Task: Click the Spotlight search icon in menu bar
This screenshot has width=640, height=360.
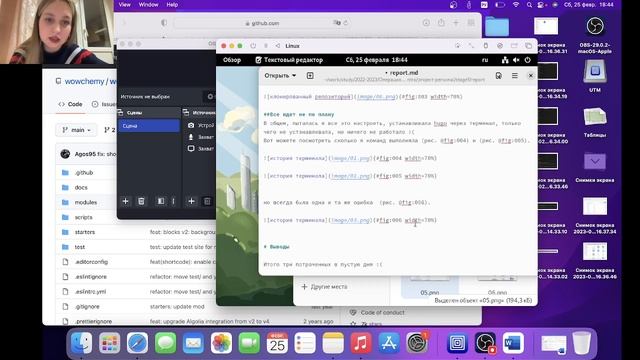Action: [529, 4]
